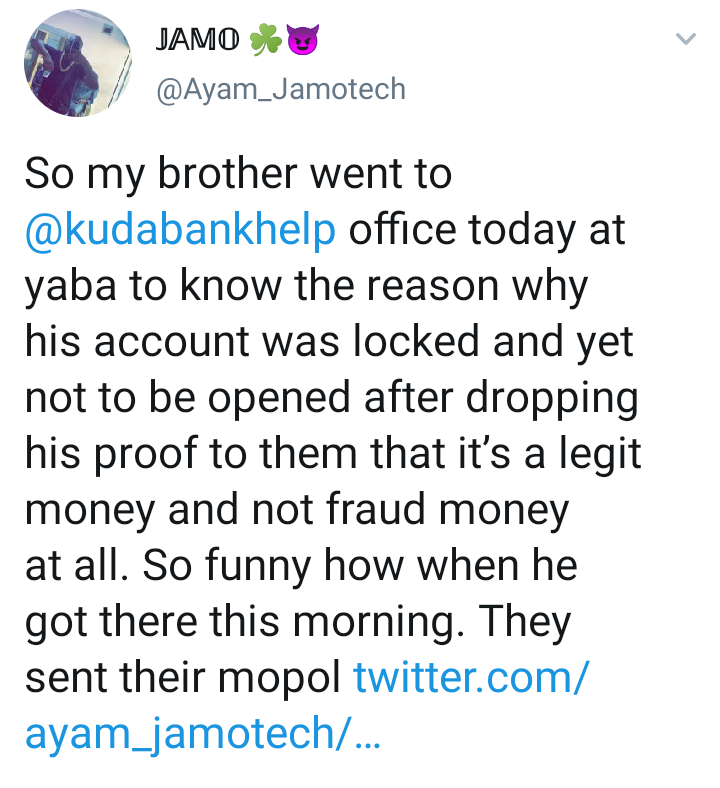Click the JAMO display name

199,41
